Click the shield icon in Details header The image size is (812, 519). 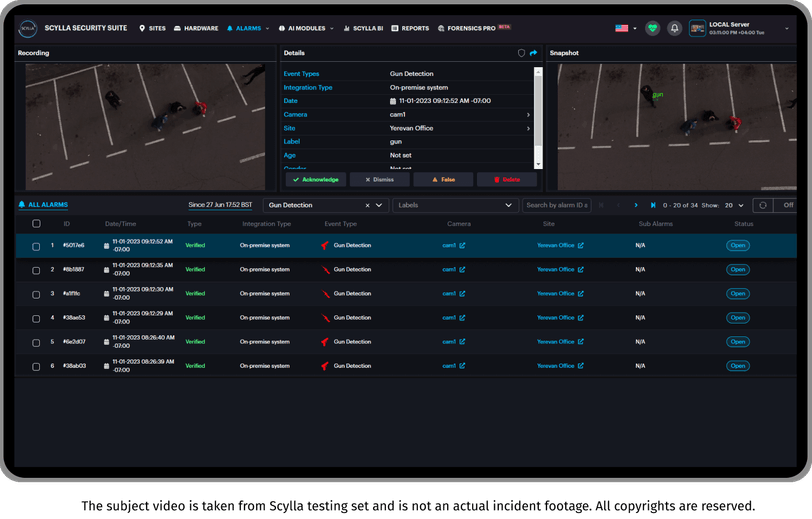point(521,53)
